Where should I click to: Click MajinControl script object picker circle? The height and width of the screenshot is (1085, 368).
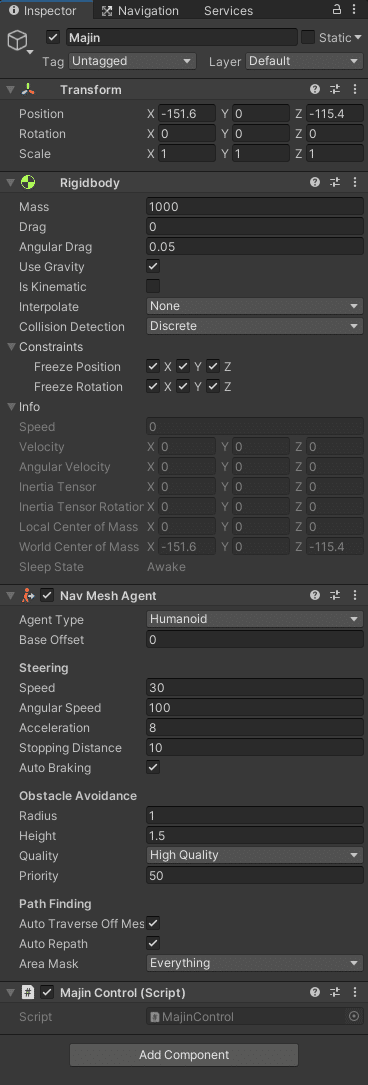pos(354,1016)
